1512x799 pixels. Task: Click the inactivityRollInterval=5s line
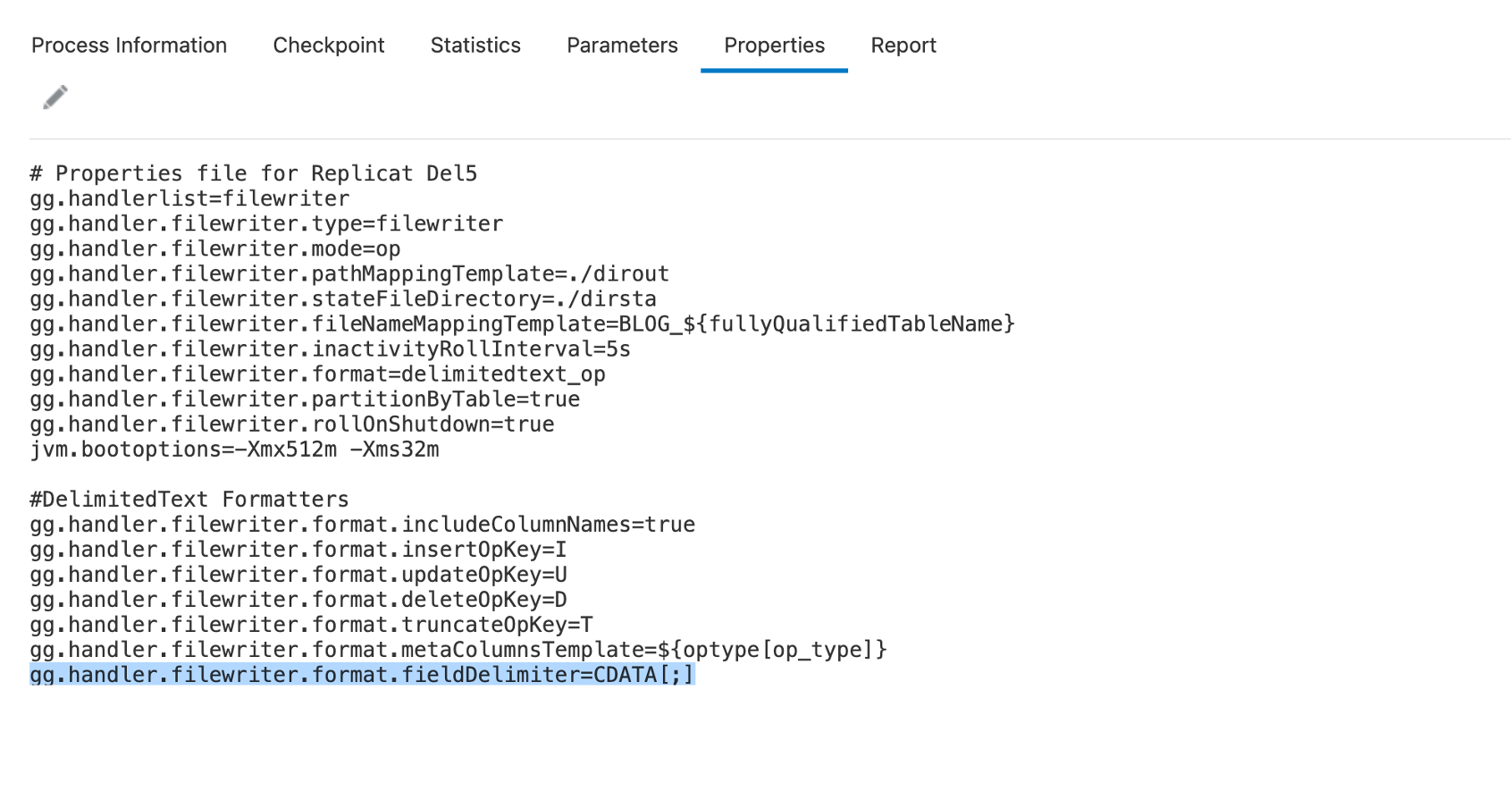pos(330,349)
